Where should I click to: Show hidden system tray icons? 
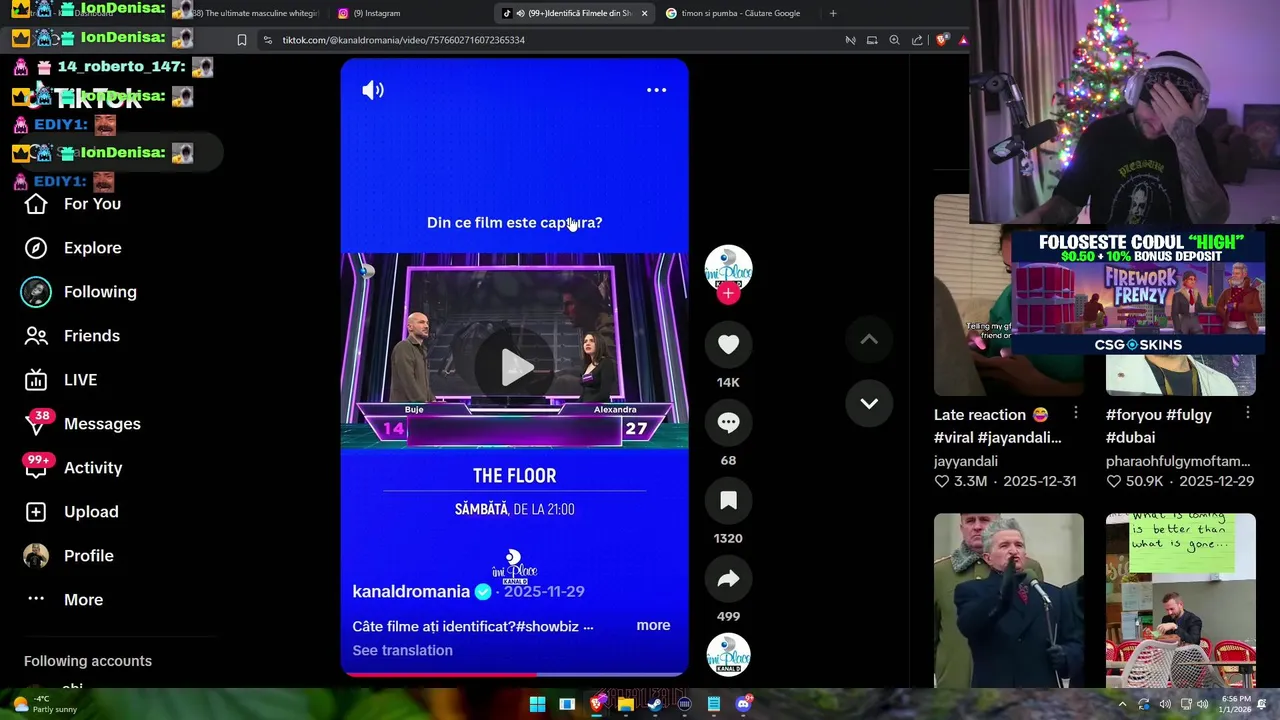click(x=1122, y=704)
